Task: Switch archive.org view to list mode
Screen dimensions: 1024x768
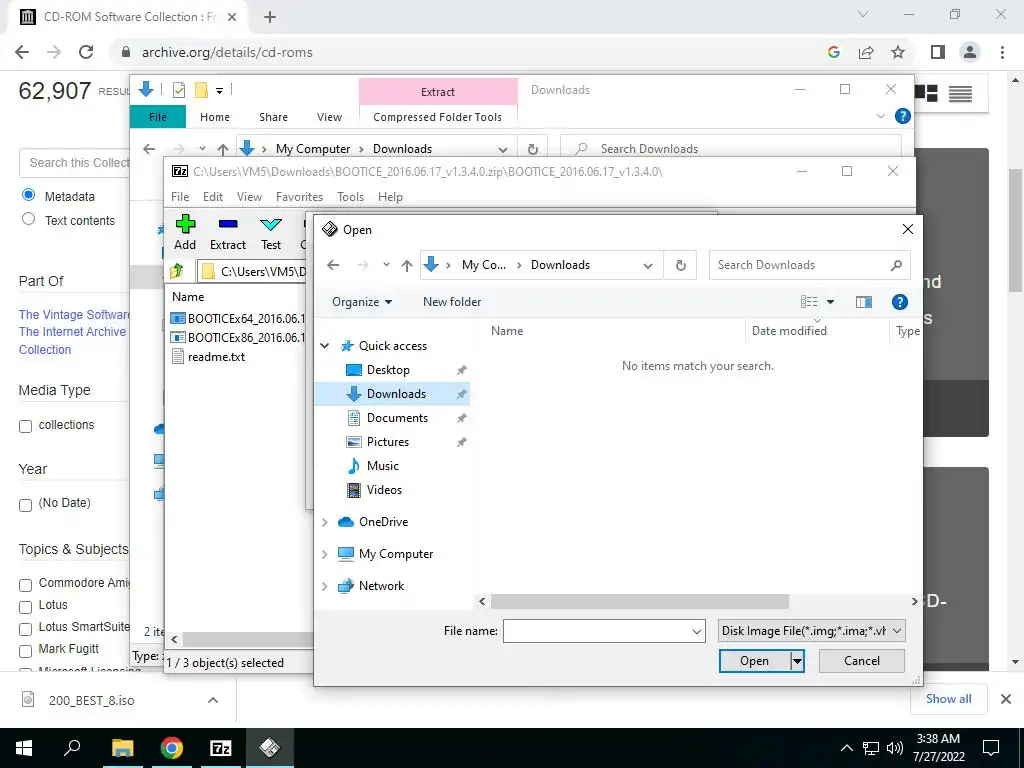Action: [x=960, y=94]
